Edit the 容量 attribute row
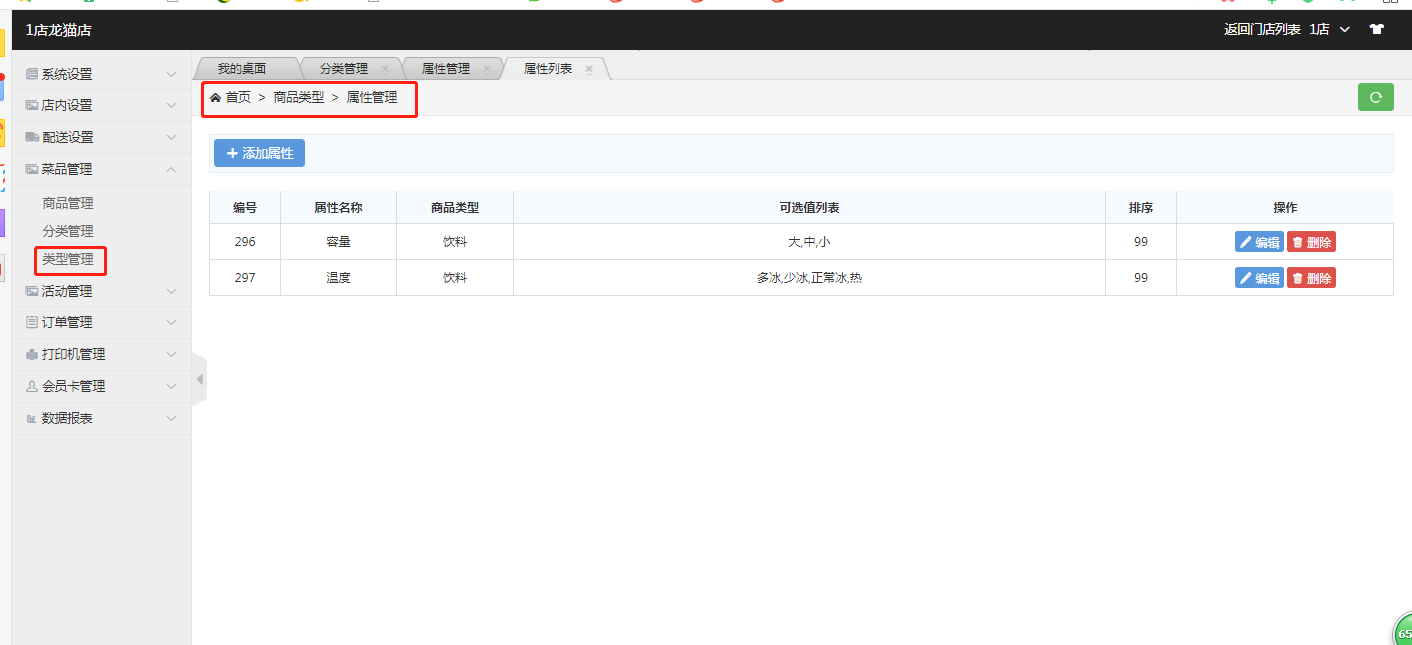Screen dimensions: 1412x645 tap(1259, 242)
